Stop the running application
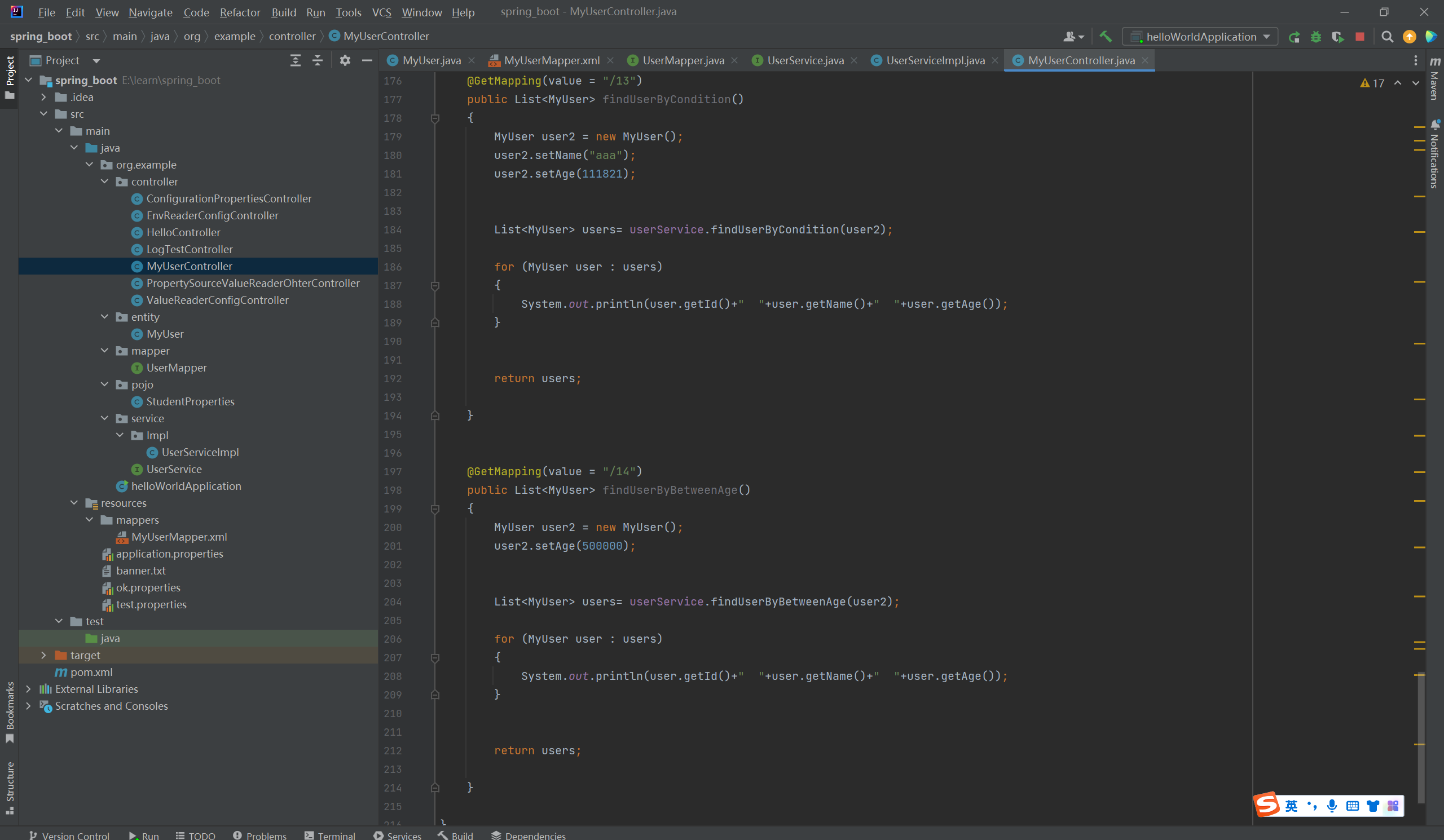Screen dimensions: 1444x840 click(1359, 37)
